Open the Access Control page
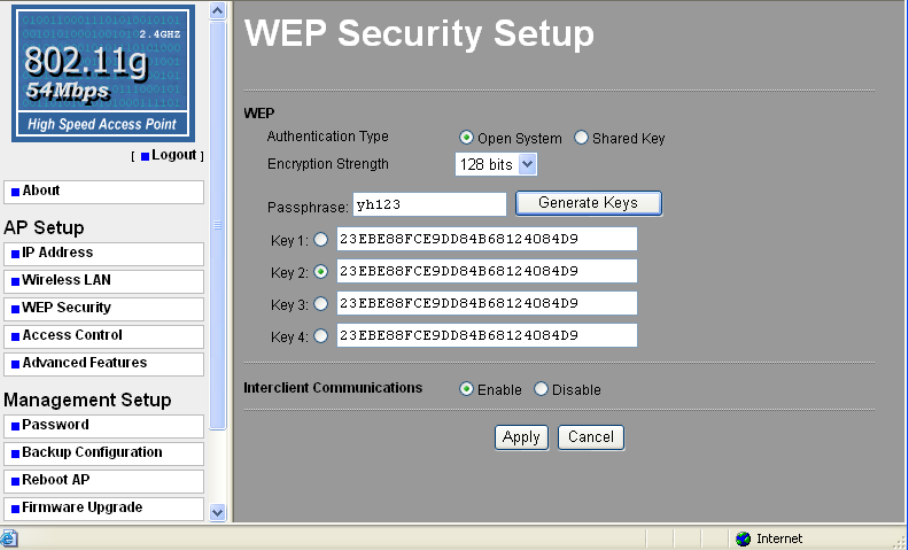Viewport: 908px width, 550px height. click(104, 336)
